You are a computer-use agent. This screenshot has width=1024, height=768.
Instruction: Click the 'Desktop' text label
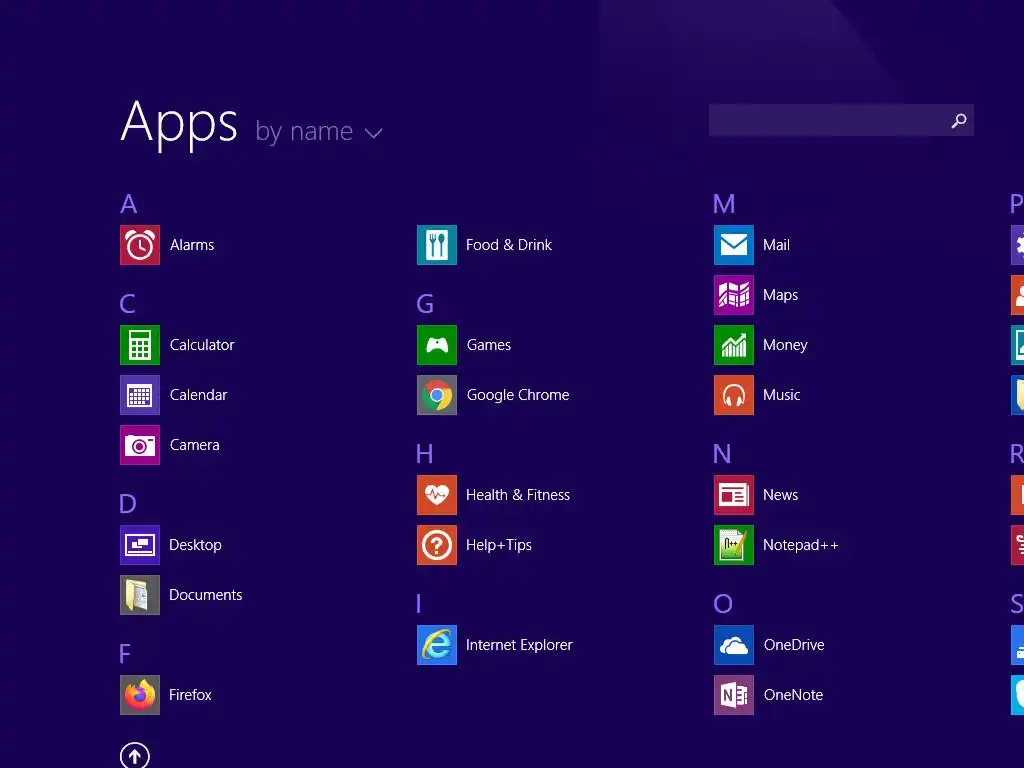195,545
